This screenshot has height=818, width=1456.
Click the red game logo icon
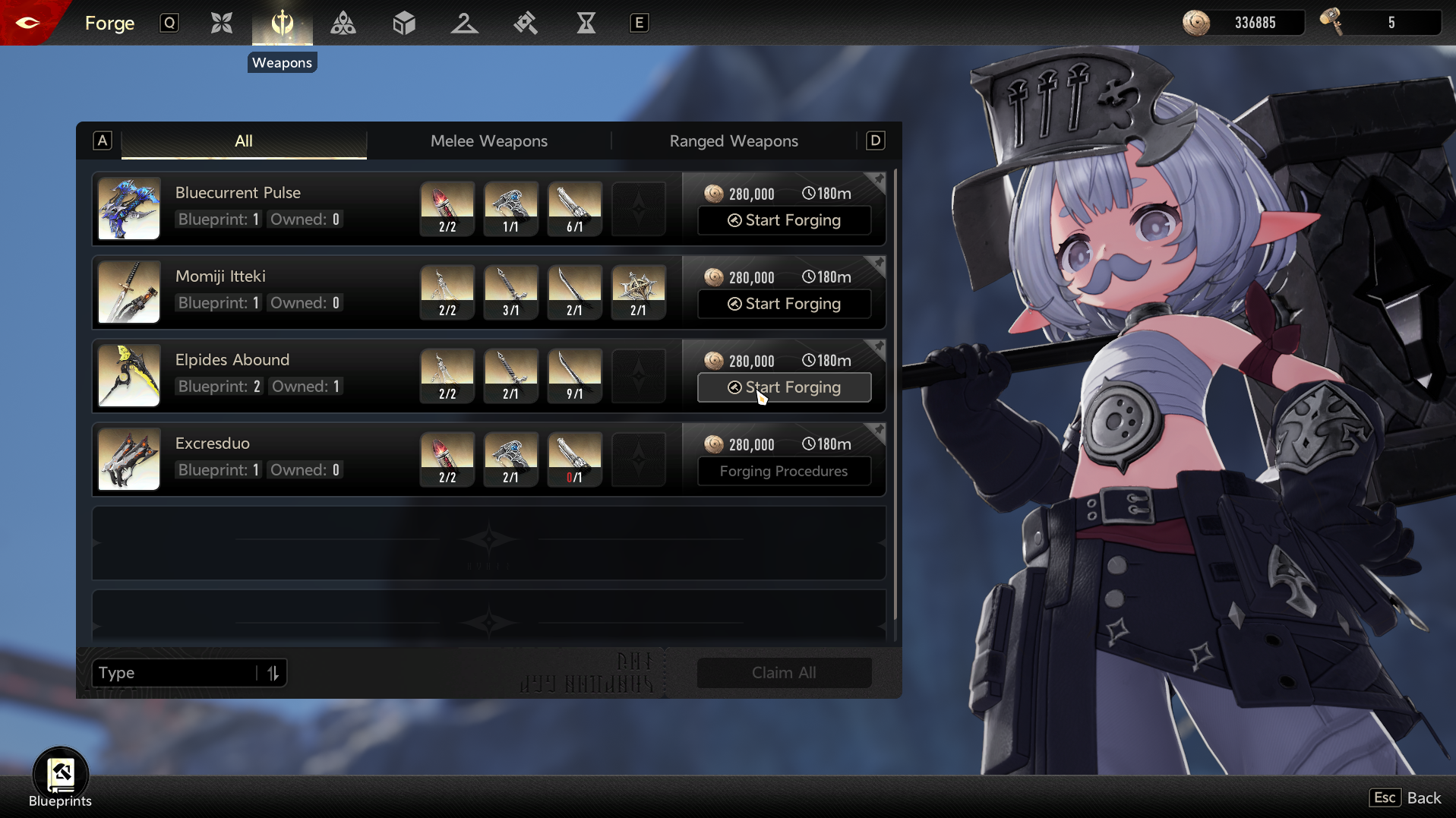pos(28,22)
